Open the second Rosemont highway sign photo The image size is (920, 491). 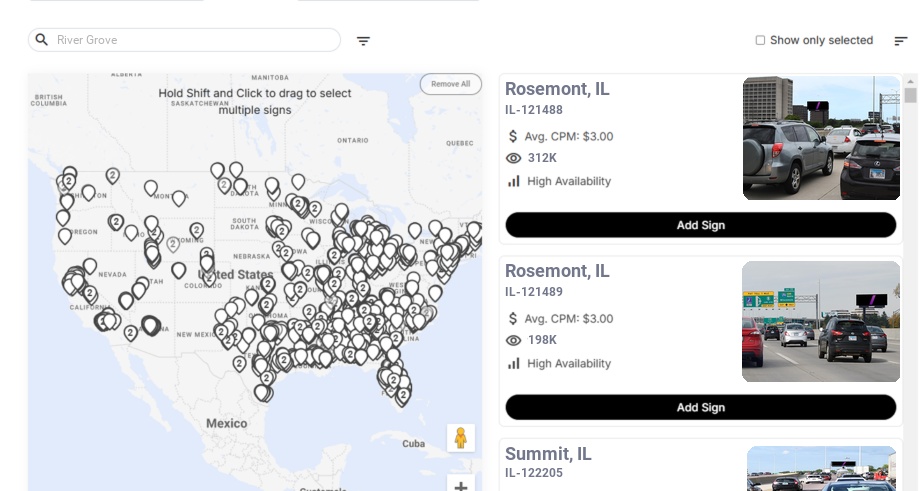[x=821, y=321]
